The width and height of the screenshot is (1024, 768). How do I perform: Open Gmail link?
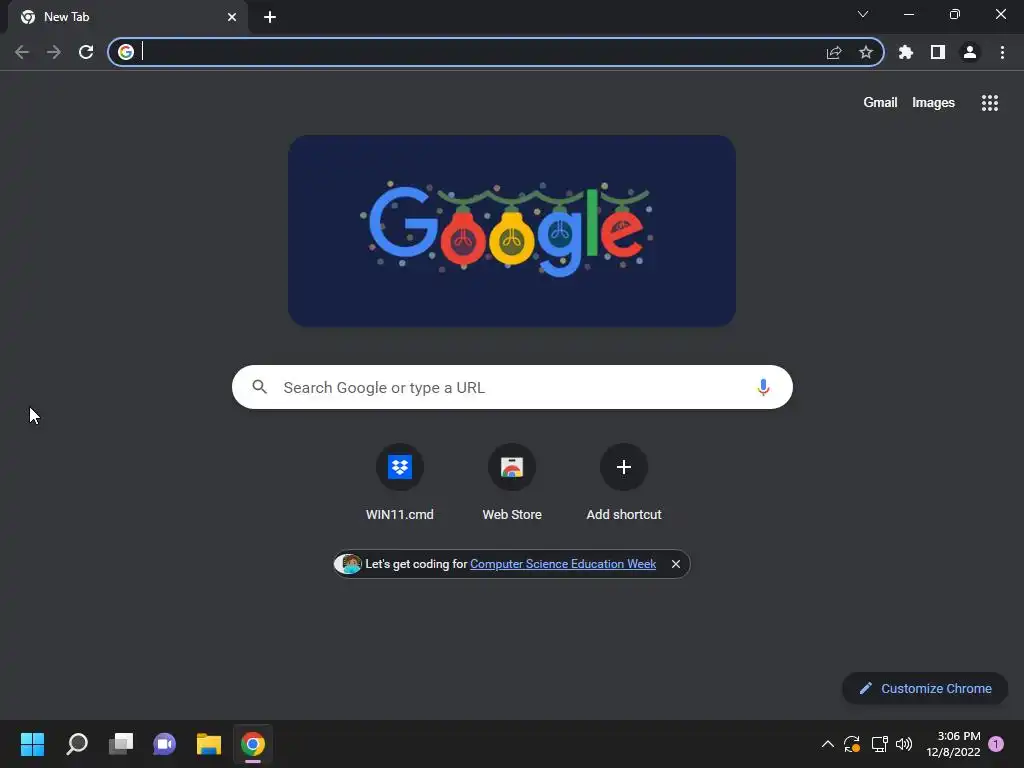click(880, 103)
